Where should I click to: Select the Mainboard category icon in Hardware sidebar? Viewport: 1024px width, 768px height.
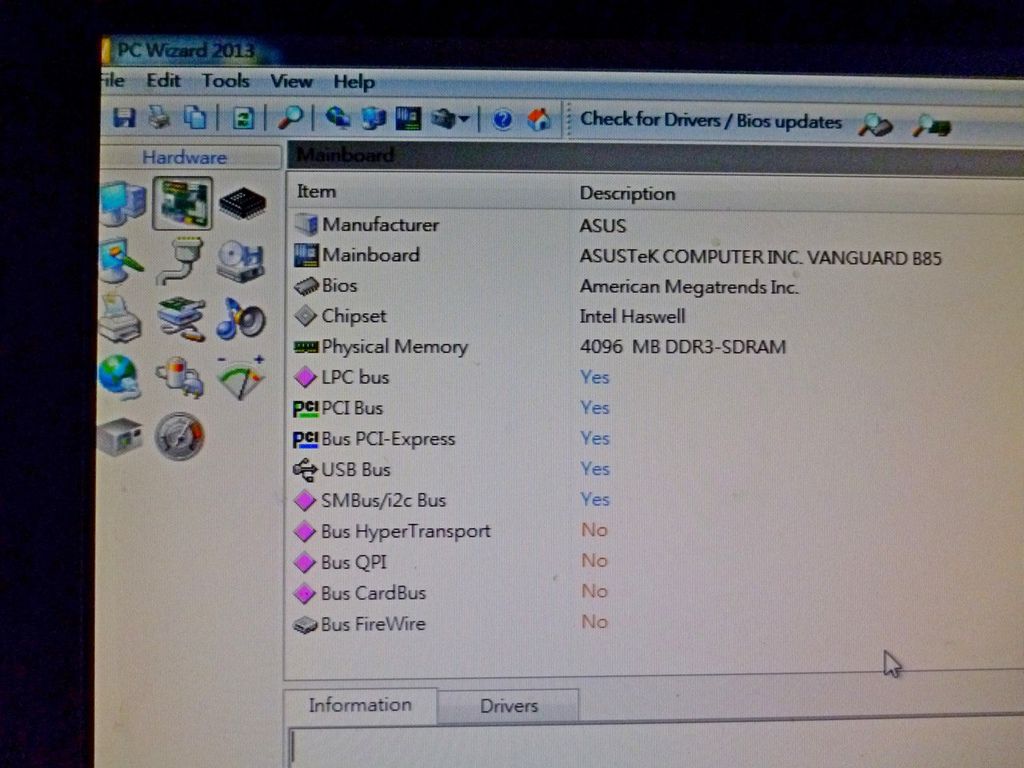tap(182, 203)
